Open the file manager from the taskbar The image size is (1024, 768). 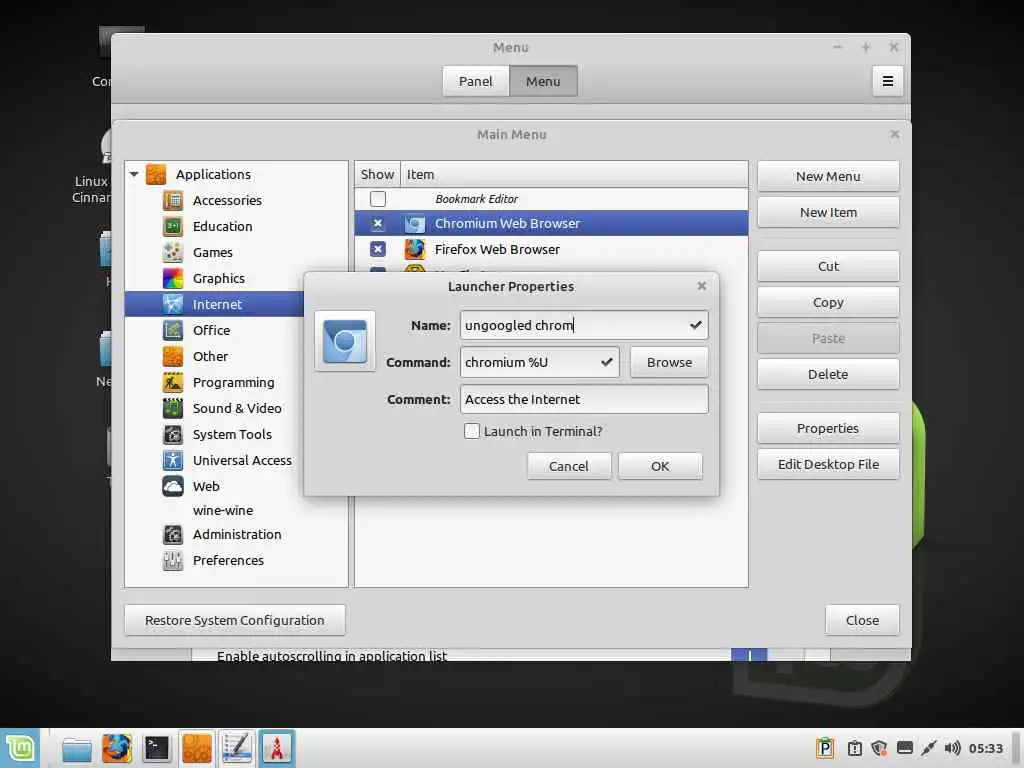(x=77, y=748)
